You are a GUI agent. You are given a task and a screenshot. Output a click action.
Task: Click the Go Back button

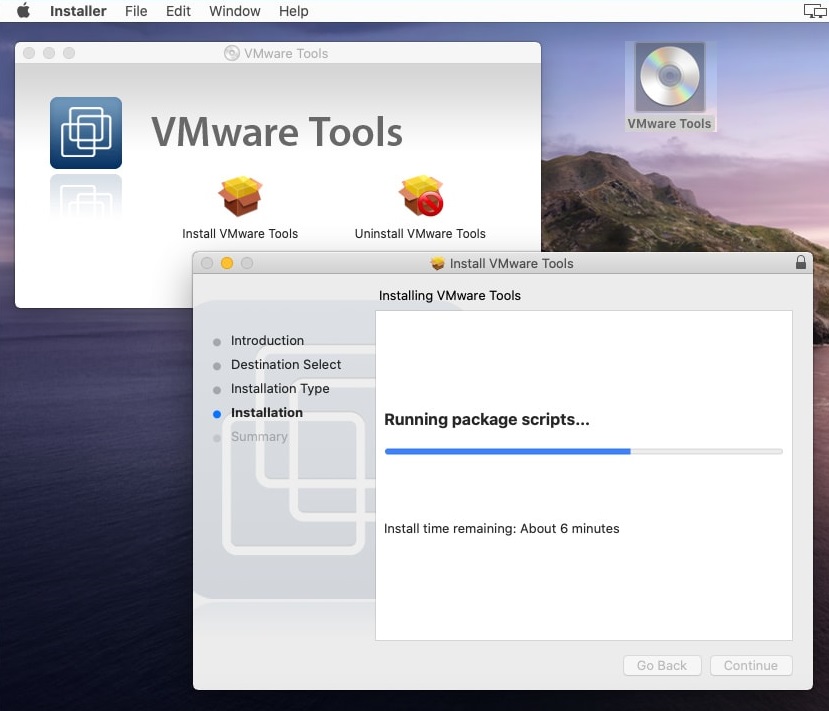(662, 665)
